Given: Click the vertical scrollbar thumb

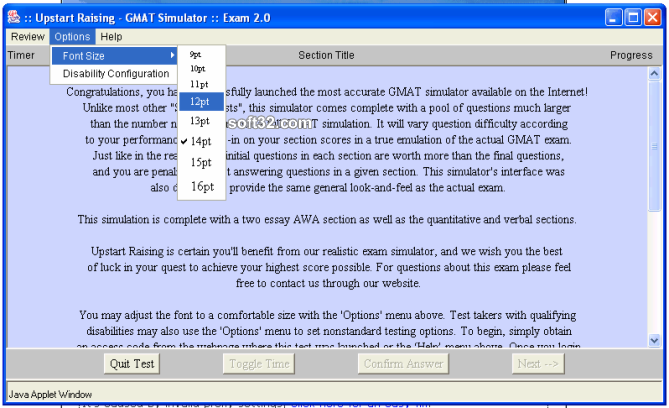Looking at the screenshot, I should [654, 146].
